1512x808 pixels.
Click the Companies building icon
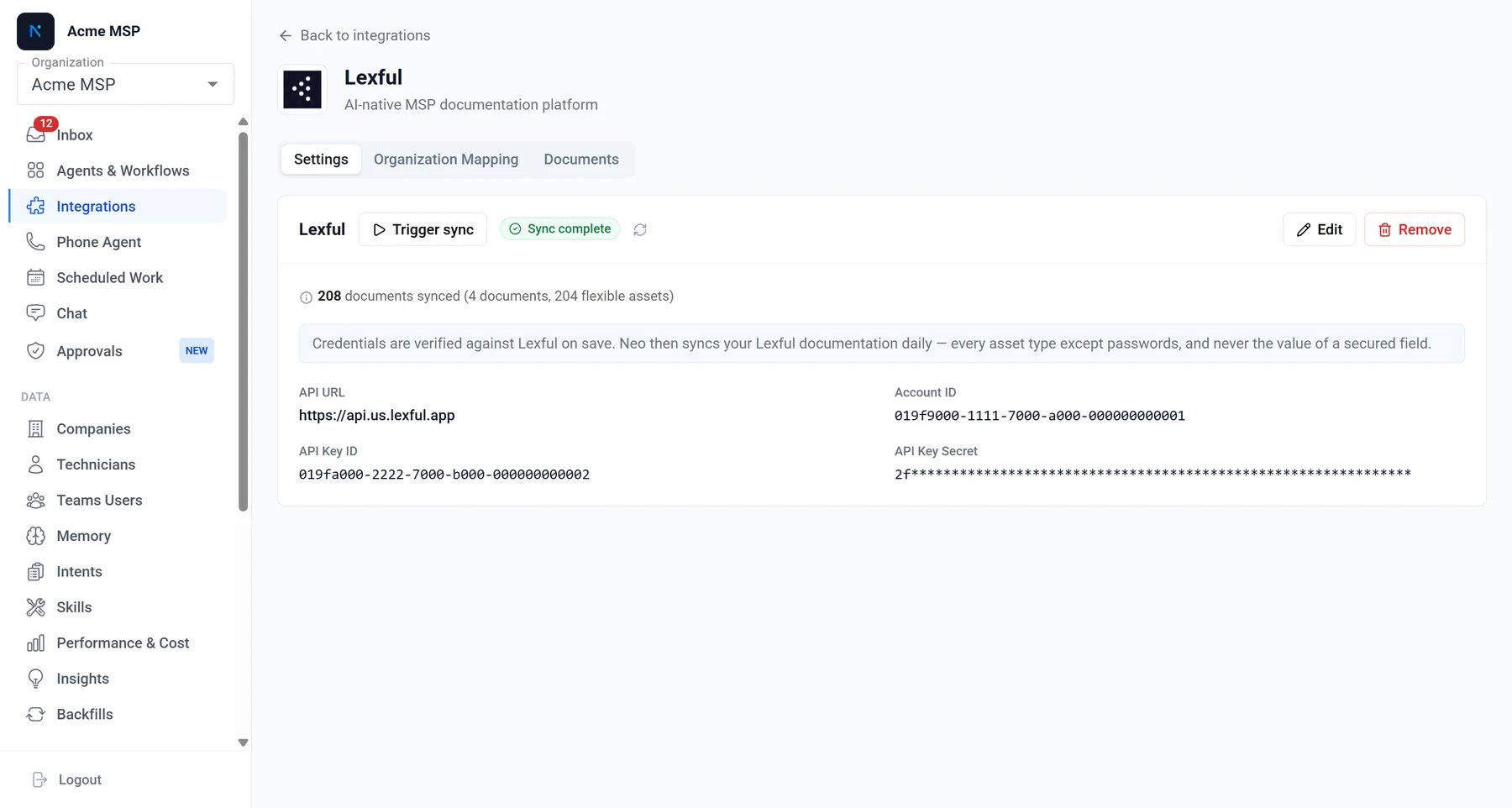coord(35,428)
